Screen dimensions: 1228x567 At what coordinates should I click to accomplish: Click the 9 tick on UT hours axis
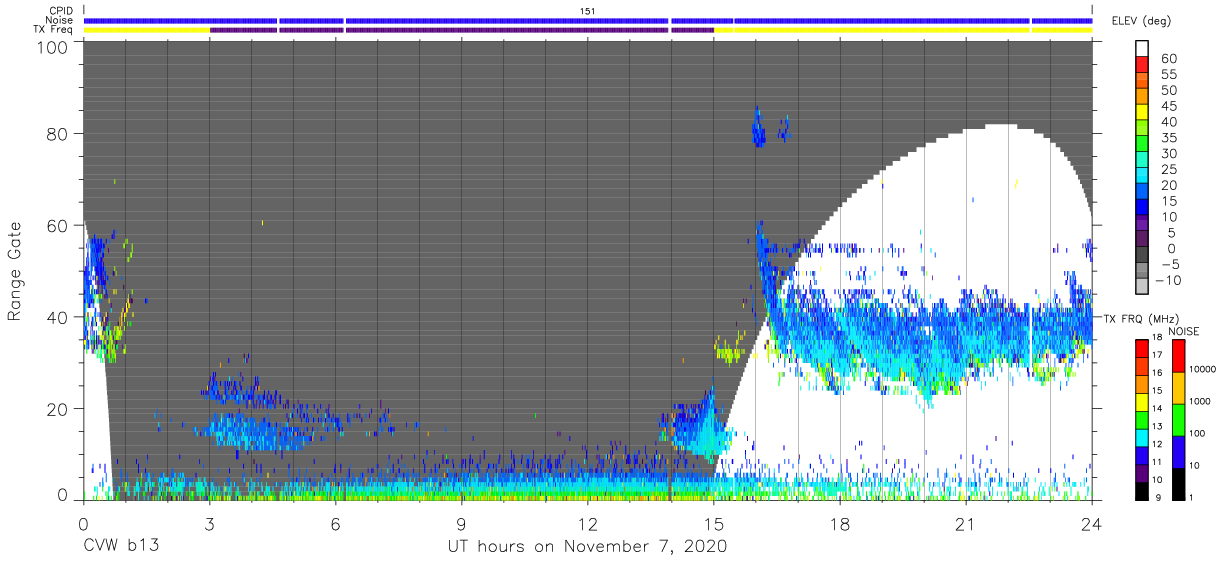coord(461,523)
